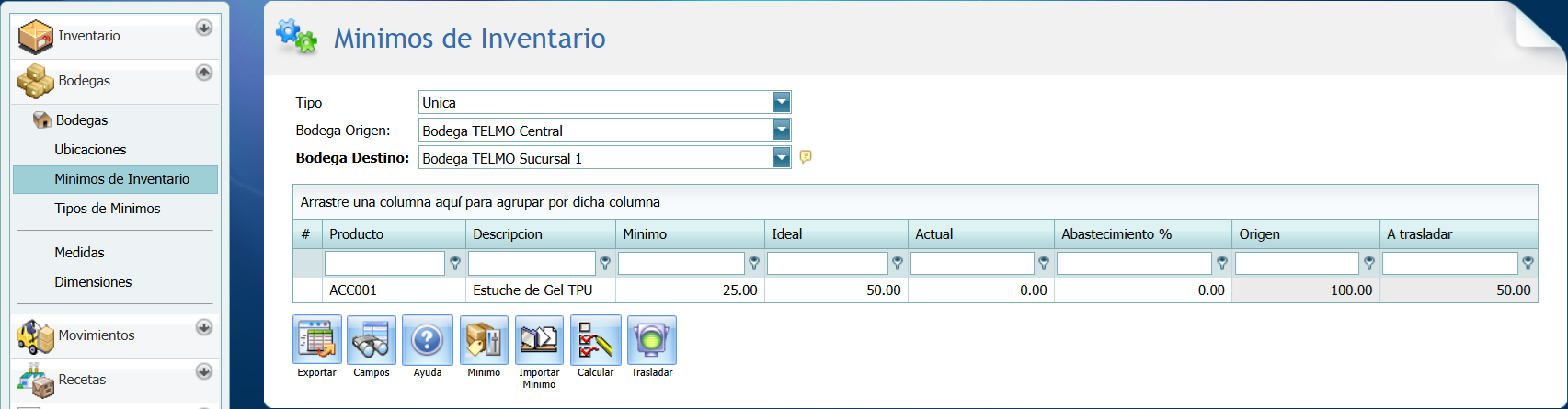Click the Trasladar traffic light icon
This screenshot has height=409, width=1568.
(651, 341)
